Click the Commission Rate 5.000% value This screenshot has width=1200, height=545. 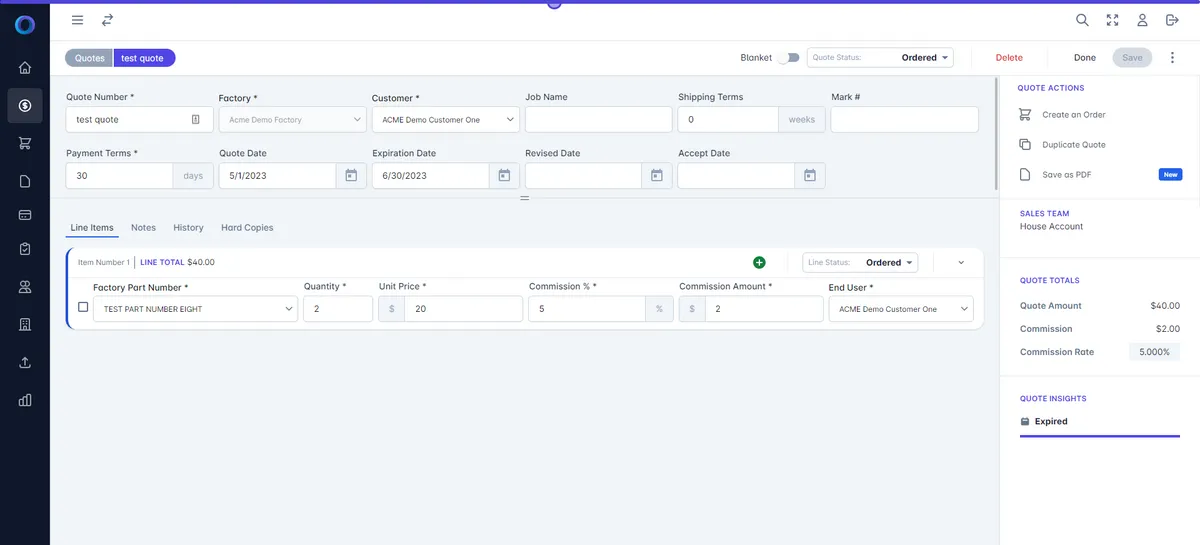click(1154, 352)
